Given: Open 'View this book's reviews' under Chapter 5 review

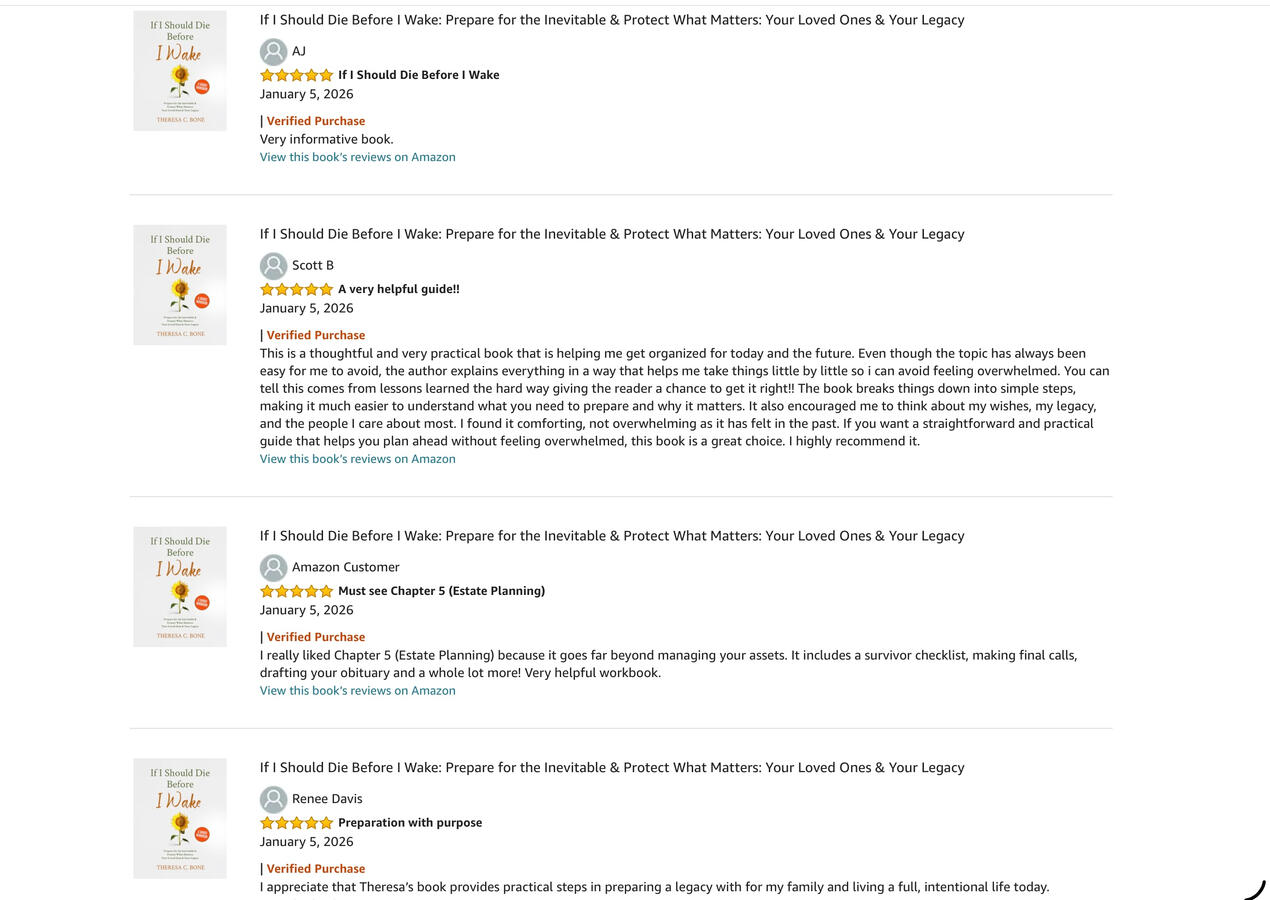Looking at the screenshot, I should click(357, 691).
